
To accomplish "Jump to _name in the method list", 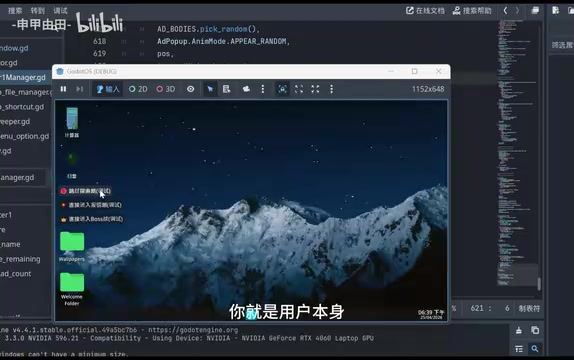I will tap(10, 244).
